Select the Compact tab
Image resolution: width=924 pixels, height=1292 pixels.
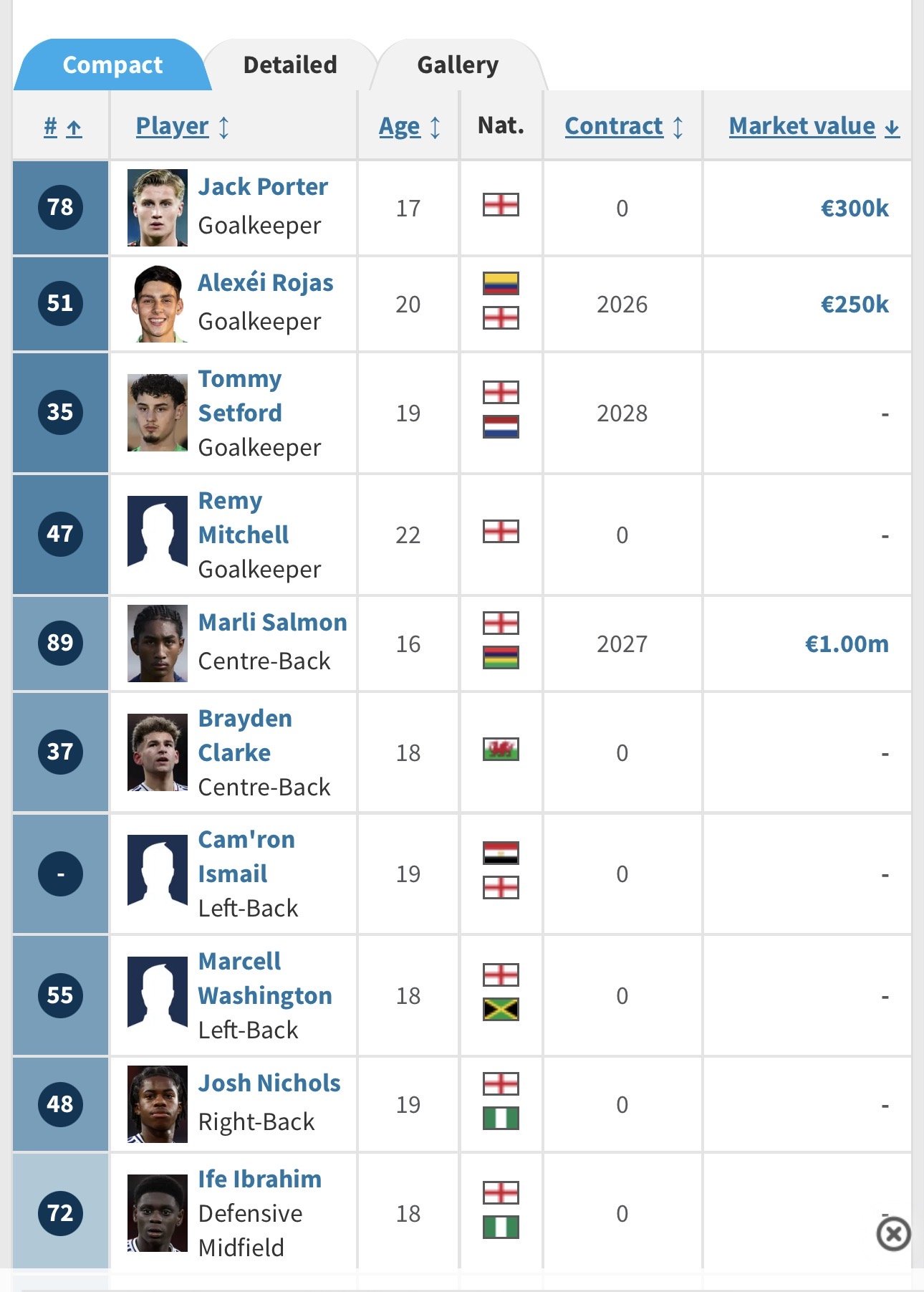112,65
